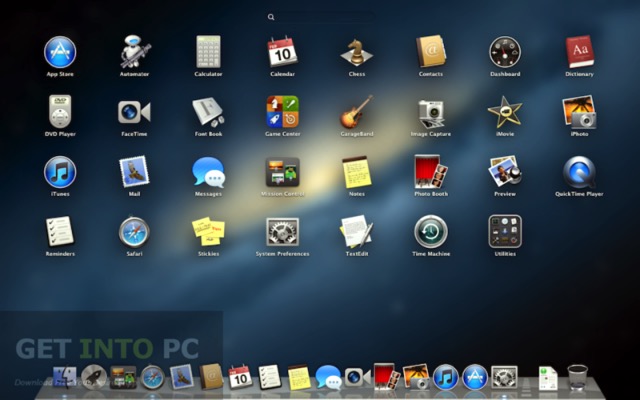Open Finder from the Dock
Image resolution: width=640 pixels, height=400 pixels.
65,378
